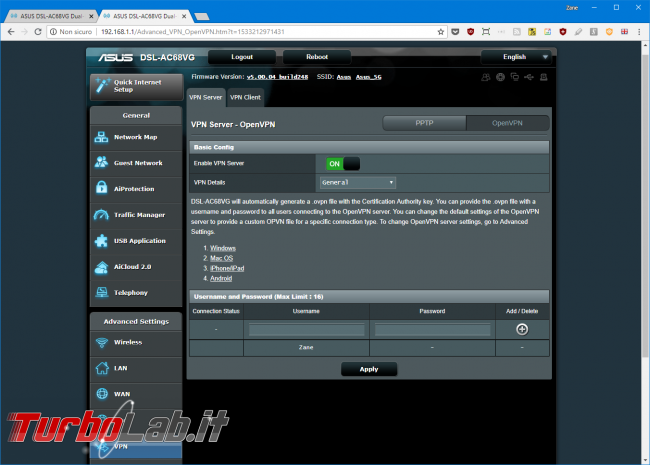The width and height of the screenshot is (650, 465).
Task: Open LAN settings from sidebar
Action: pos(136,368)
